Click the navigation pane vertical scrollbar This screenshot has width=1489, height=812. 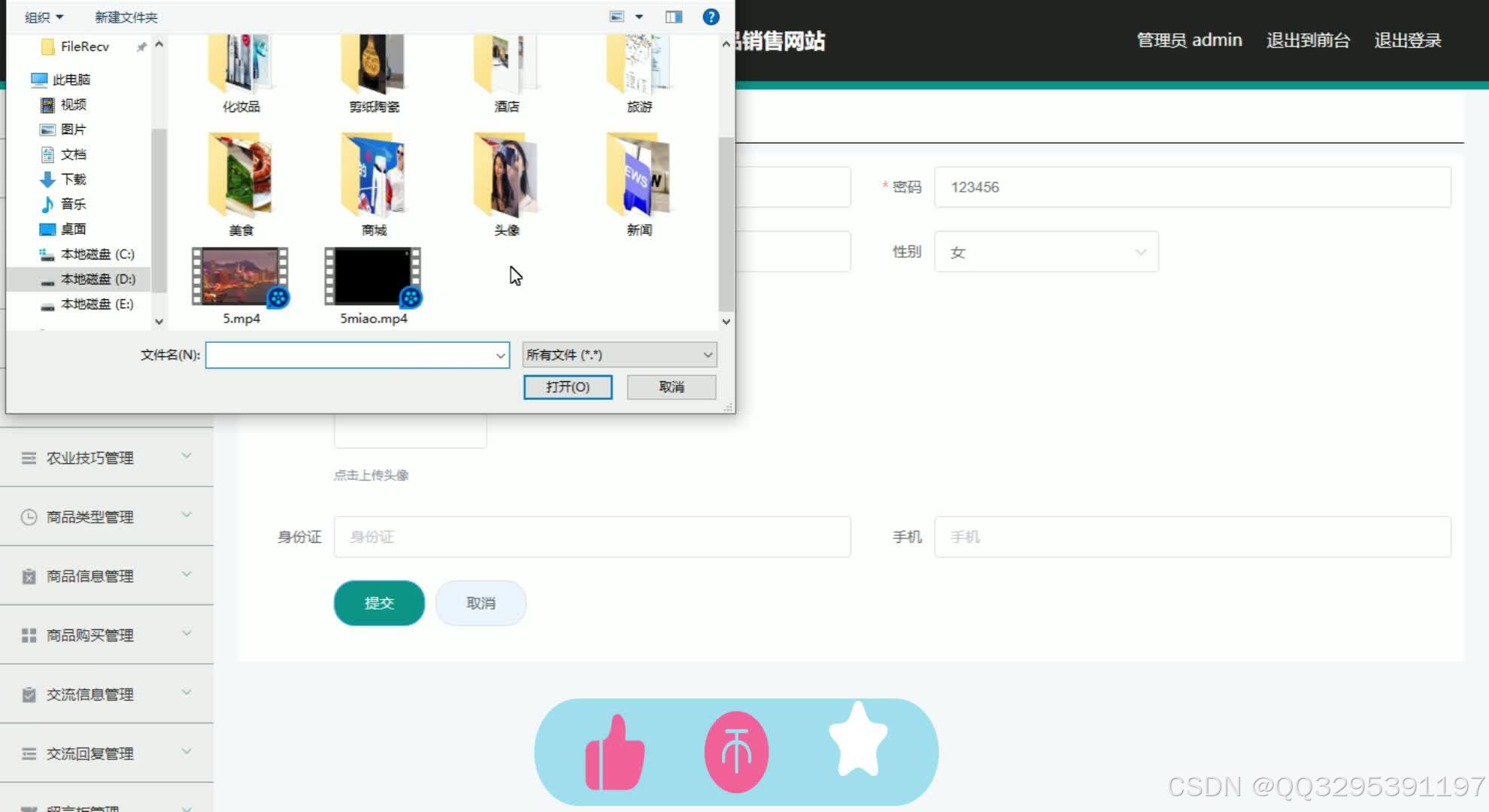(159, 211)
